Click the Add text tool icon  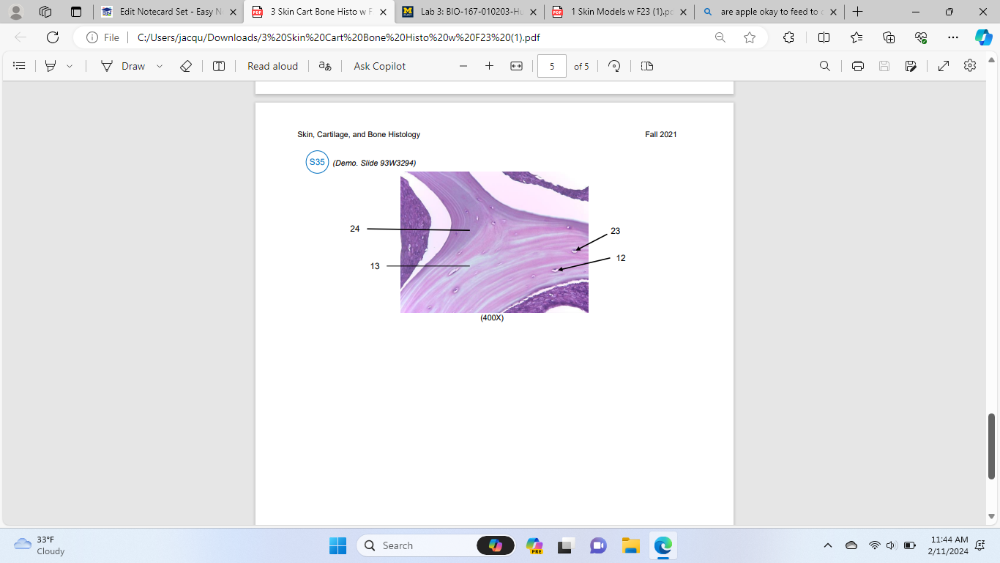coord(219,66)
